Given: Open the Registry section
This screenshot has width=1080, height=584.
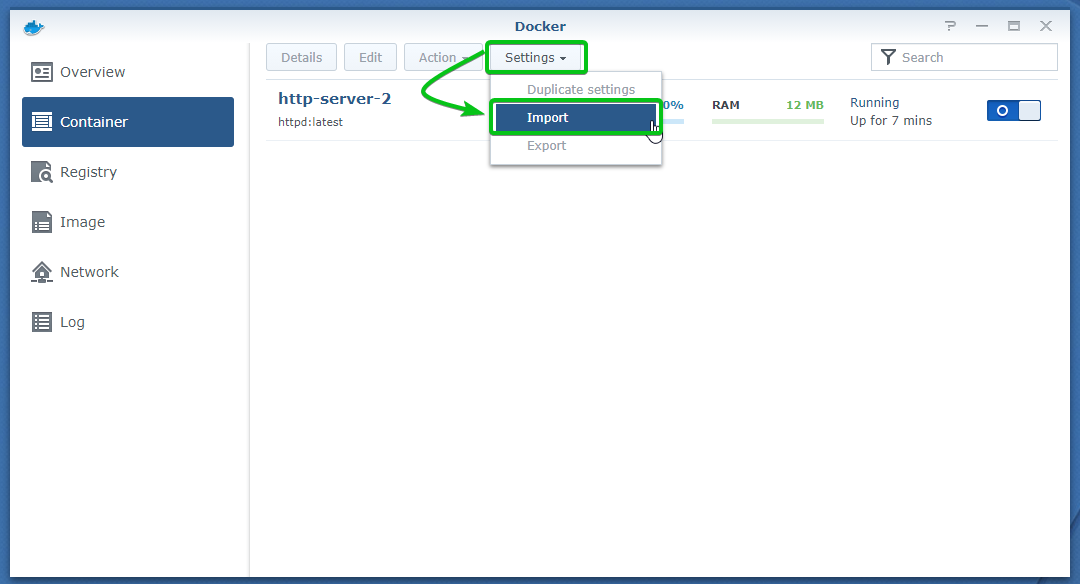Looking at the screenshot, I should pos(128,171).
